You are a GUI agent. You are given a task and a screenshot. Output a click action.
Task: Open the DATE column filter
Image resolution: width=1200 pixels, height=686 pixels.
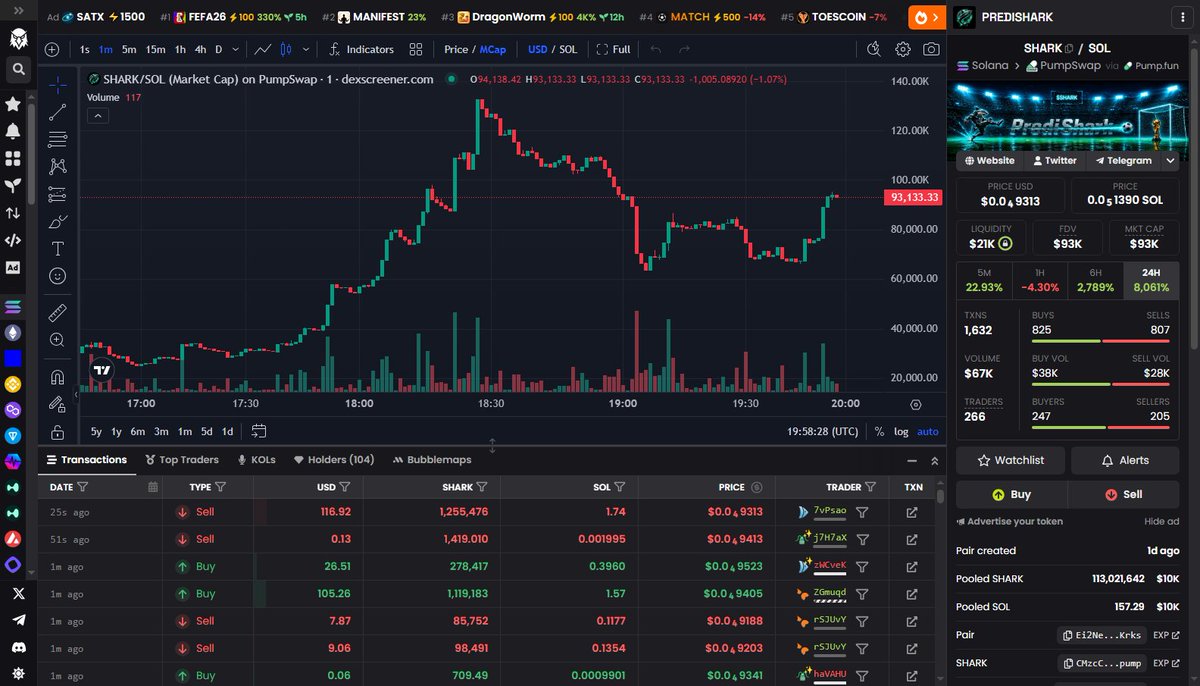(83, 487)
